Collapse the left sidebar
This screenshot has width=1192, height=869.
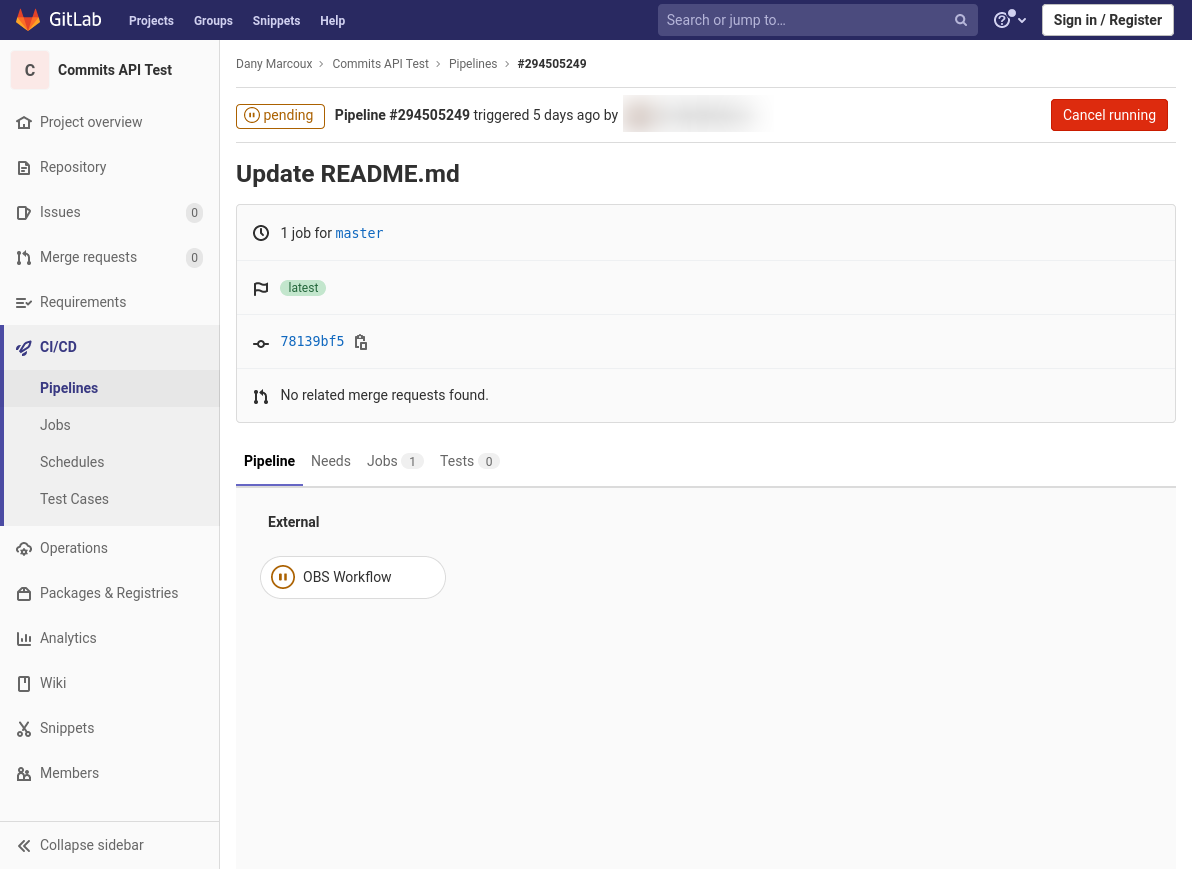tap(78, 845)
